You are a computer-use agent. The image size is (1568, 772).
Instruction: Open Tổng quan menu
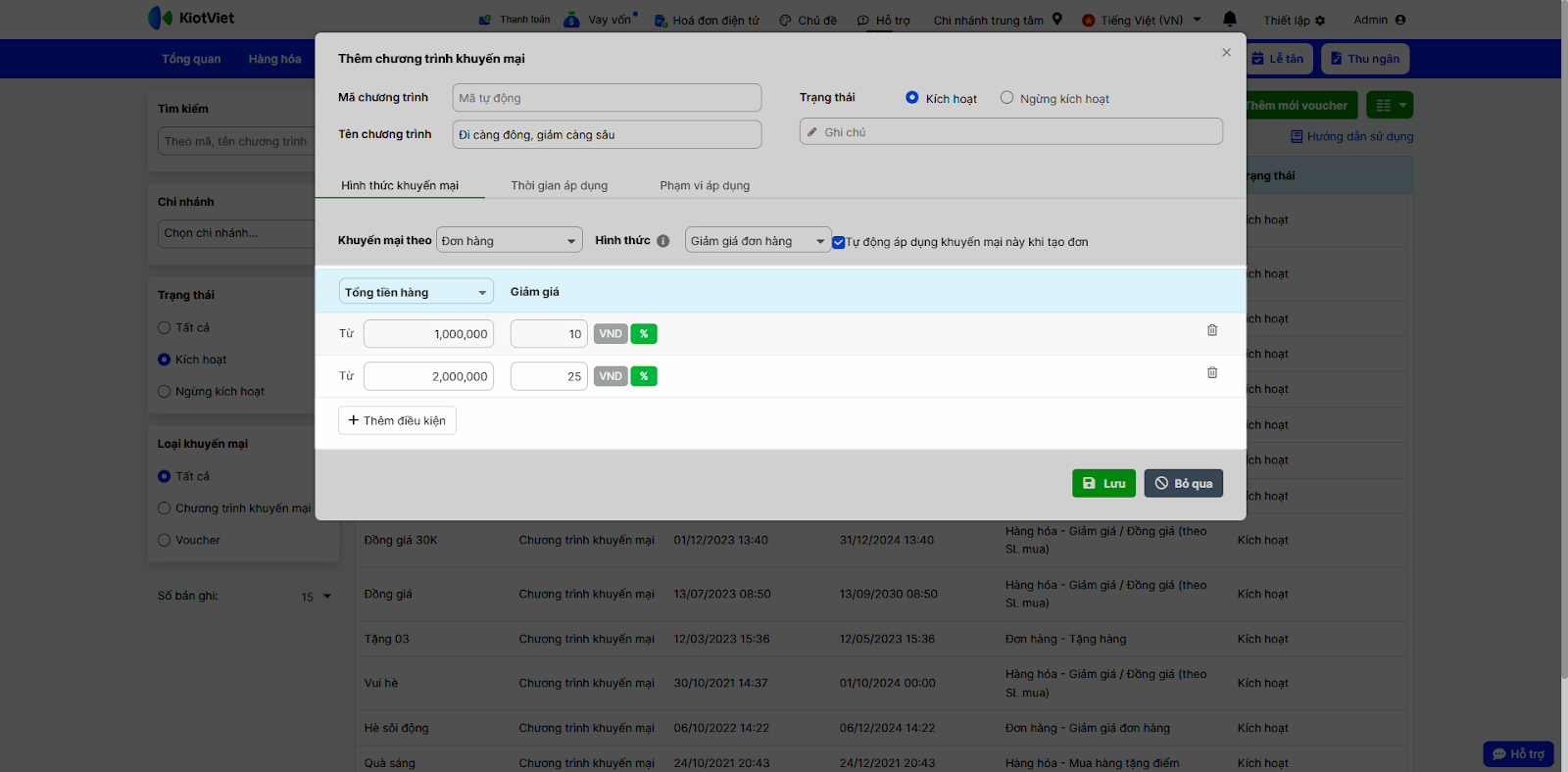point(191,59)
